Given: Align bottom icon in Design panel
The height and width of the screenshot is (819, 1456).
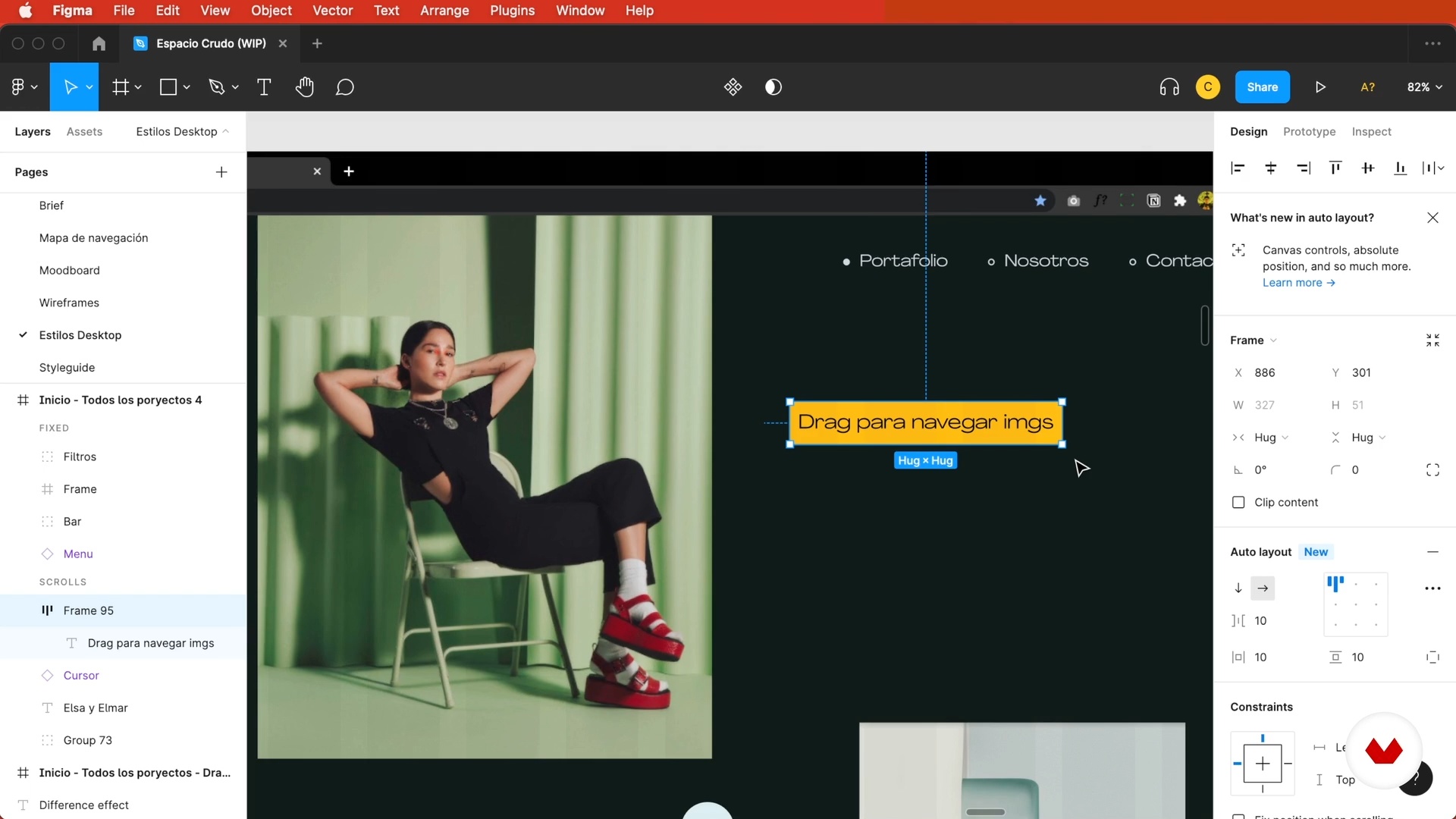Looking at the screenshot, I should point(1401,168).
